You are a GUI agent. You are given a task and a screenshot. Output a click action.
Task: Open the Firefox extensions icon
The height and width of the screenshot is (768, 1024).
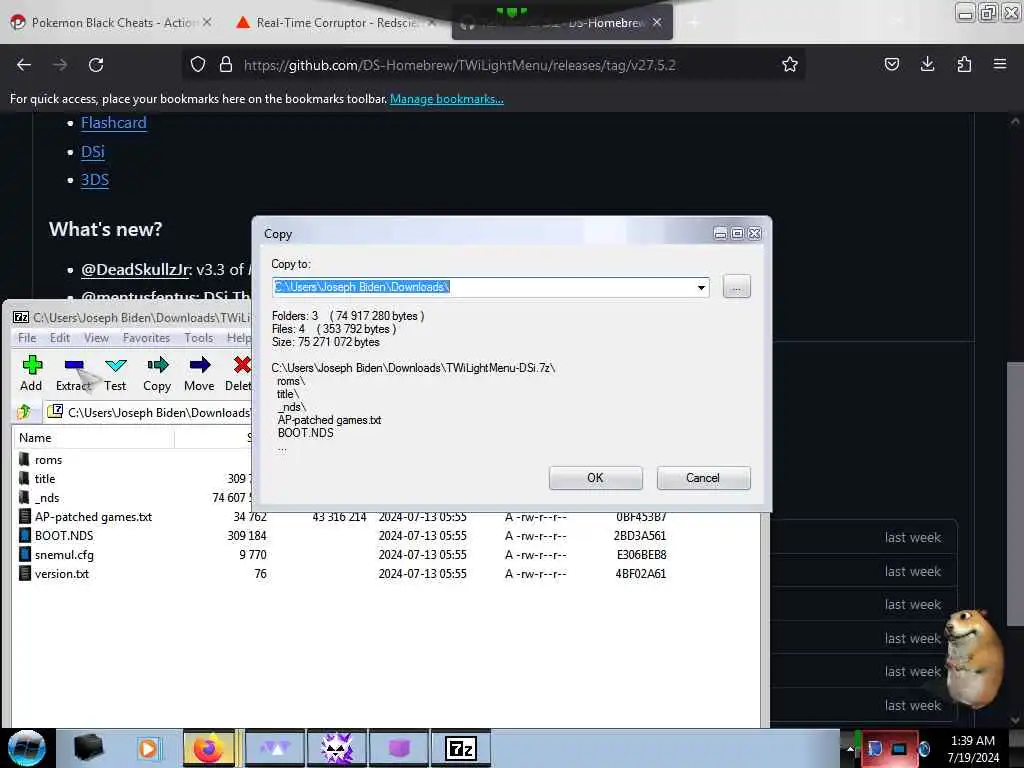pos(964,64)
